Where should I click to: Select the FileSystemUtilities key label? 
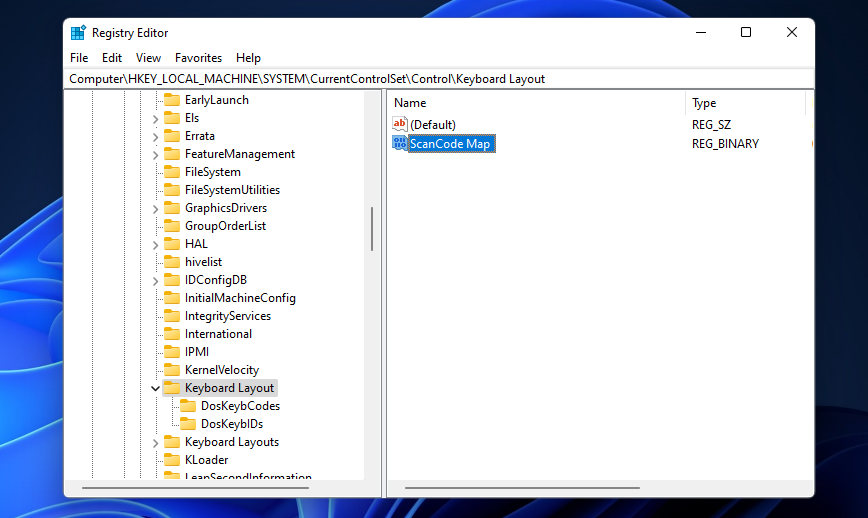(x=232, y=190)
